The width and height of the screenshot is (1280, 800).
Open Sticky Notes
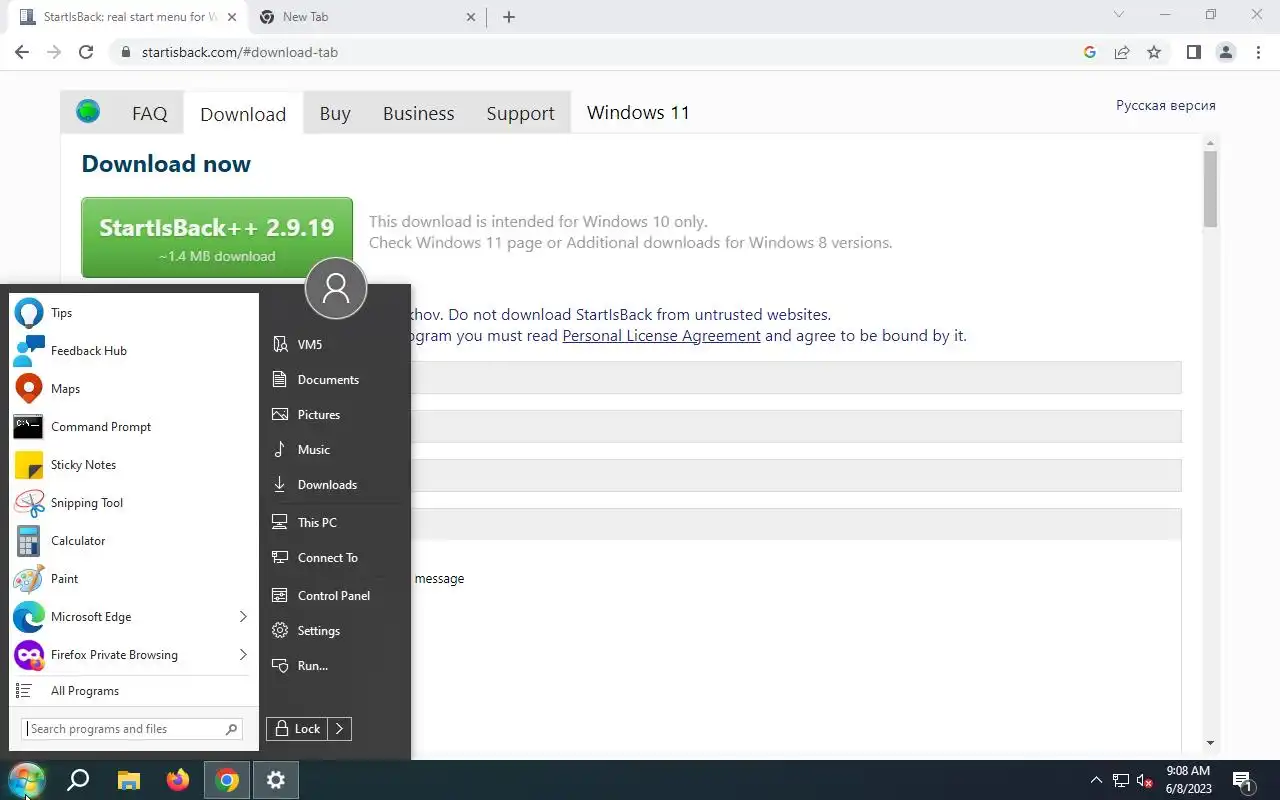(134, 465)
